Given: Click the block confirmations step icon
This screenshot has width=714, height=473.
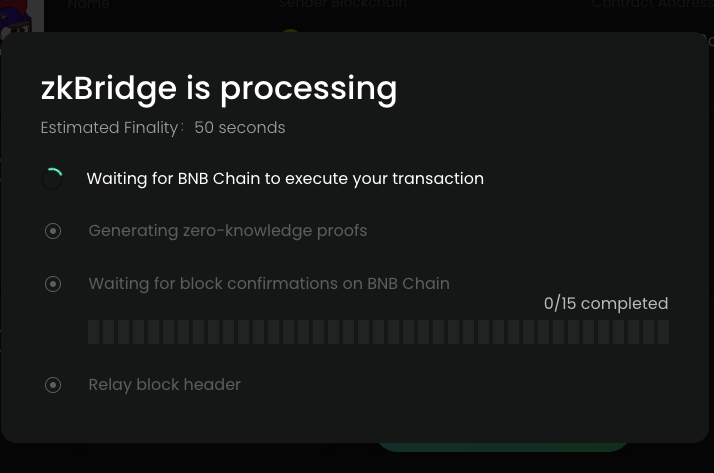Looking at the screenshot, I should point(53,284).
